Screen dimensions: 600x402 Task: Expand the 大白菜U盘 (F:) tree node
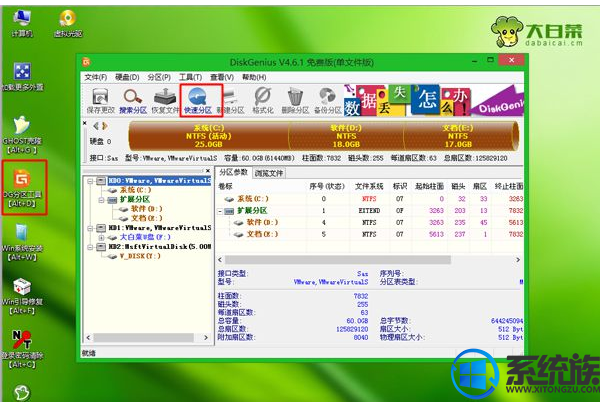tap(101, 238)
